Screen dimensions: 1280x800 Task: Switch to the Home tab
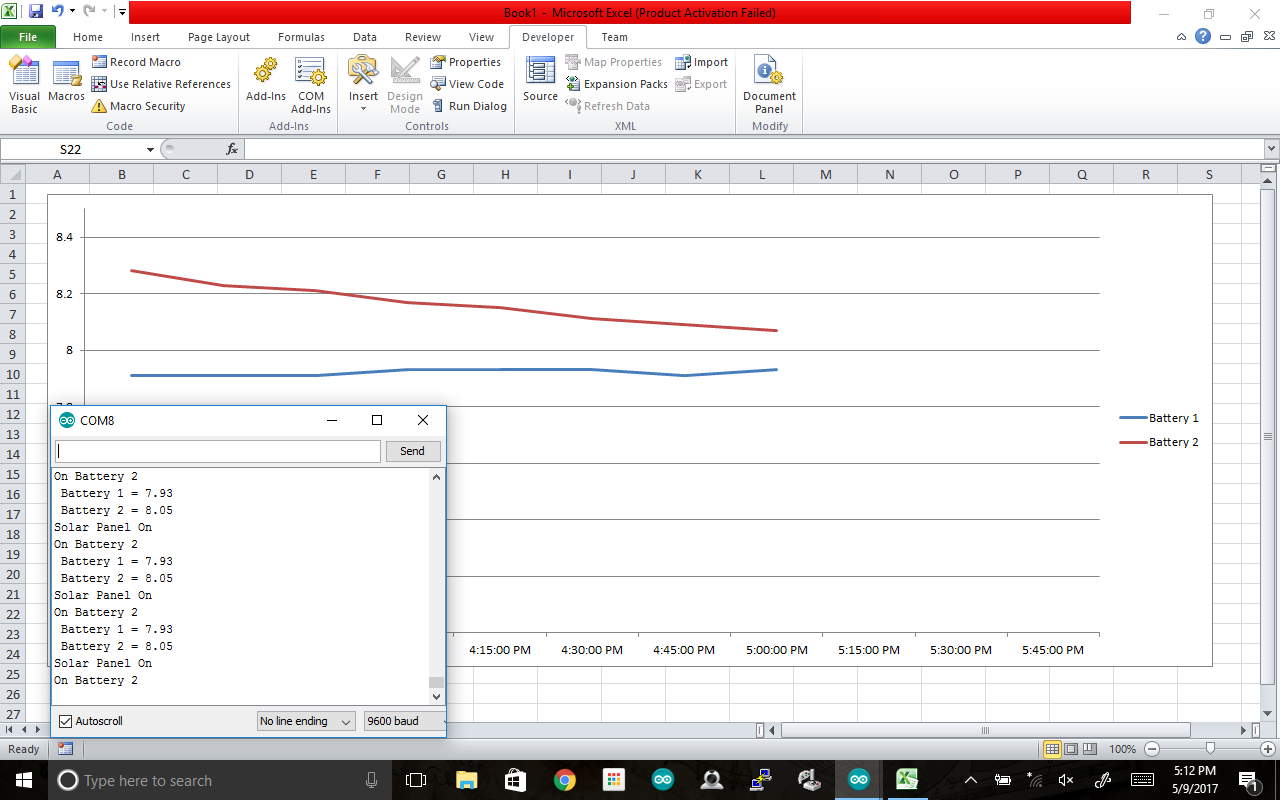pos(88,37)
